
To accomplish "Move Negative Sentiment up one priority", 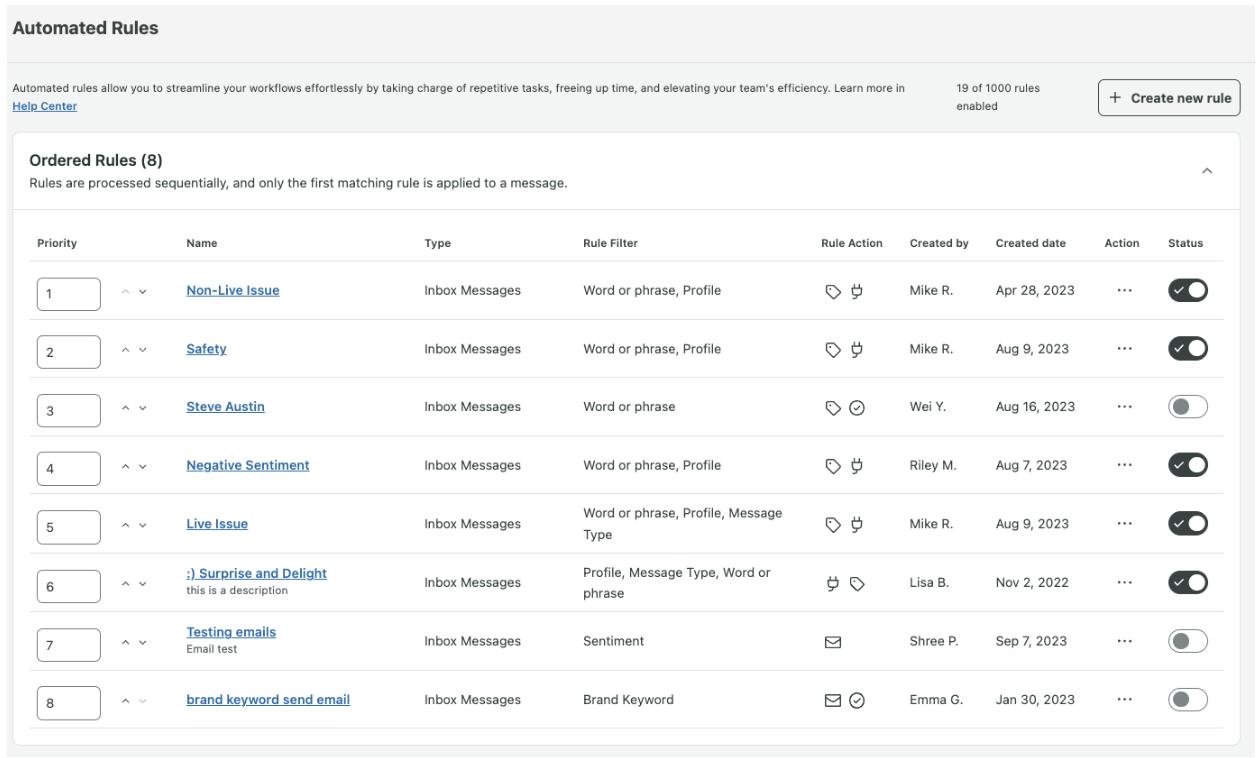I will [126, 466].
